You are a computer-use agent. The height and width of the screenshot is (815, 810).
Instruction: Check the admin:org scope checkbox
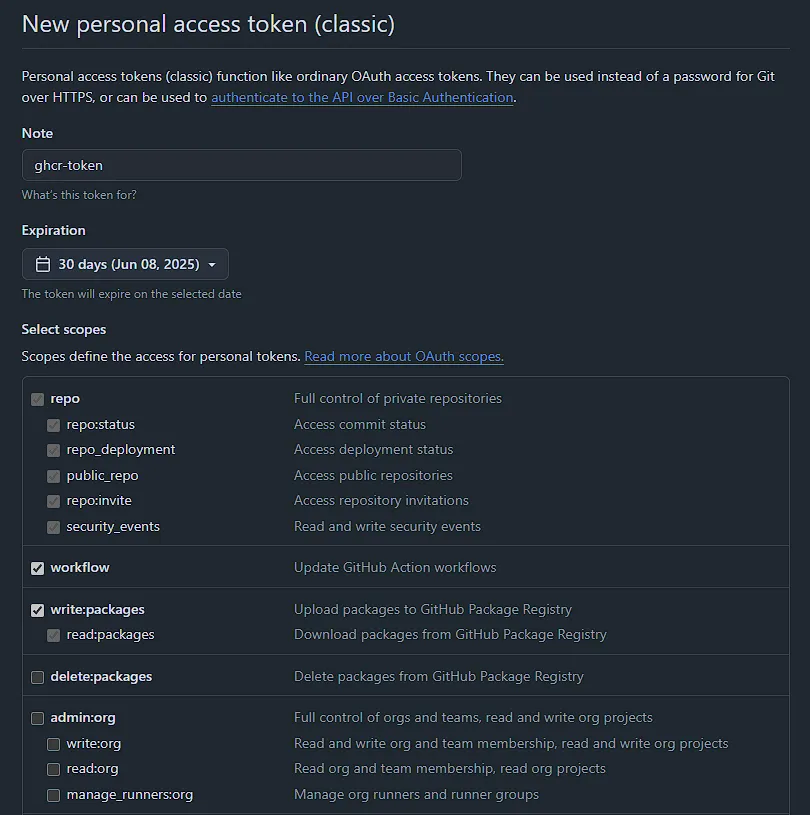(x=38, y=718)
